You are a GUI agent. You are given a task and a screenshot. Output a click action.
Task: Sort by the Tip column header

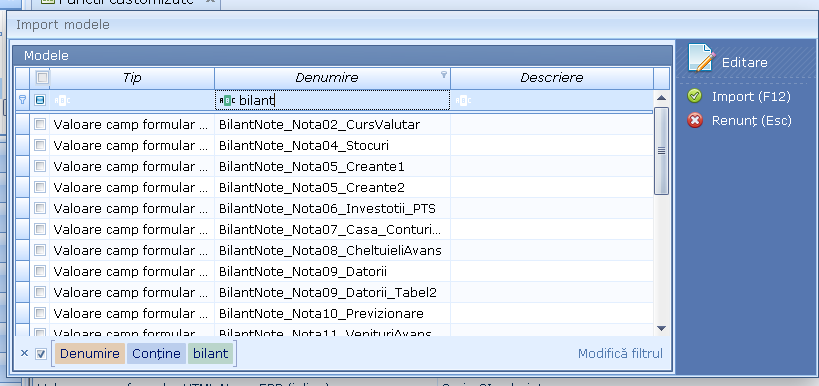(132, 78)
